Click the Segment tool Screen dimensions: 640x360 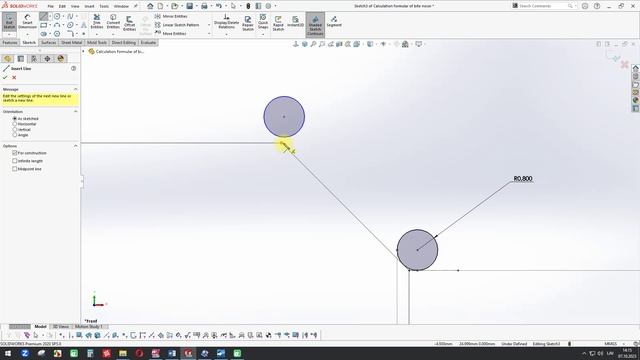334,21
